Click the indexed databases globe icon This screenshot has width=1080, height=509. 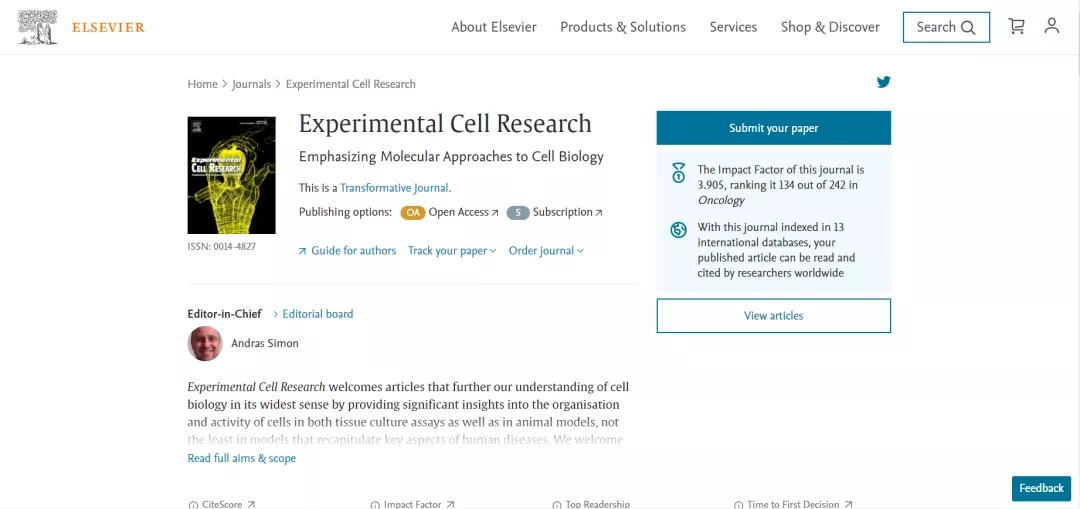[679, 230]
